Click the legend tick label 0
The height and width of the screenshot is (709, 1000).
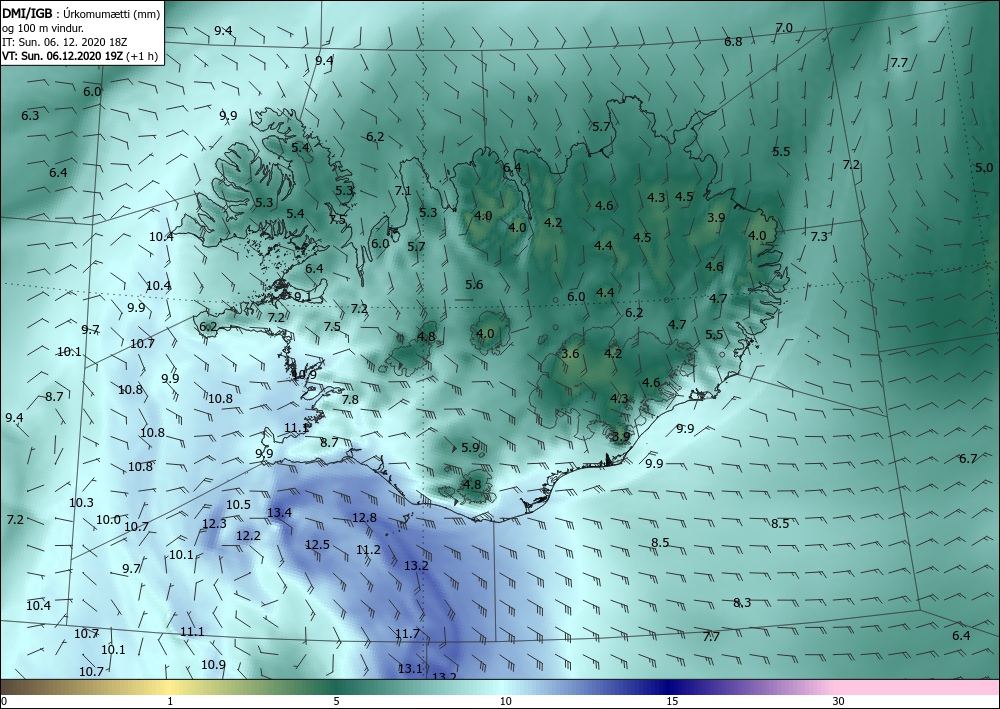pyautogui.click(x=4, y=701)
